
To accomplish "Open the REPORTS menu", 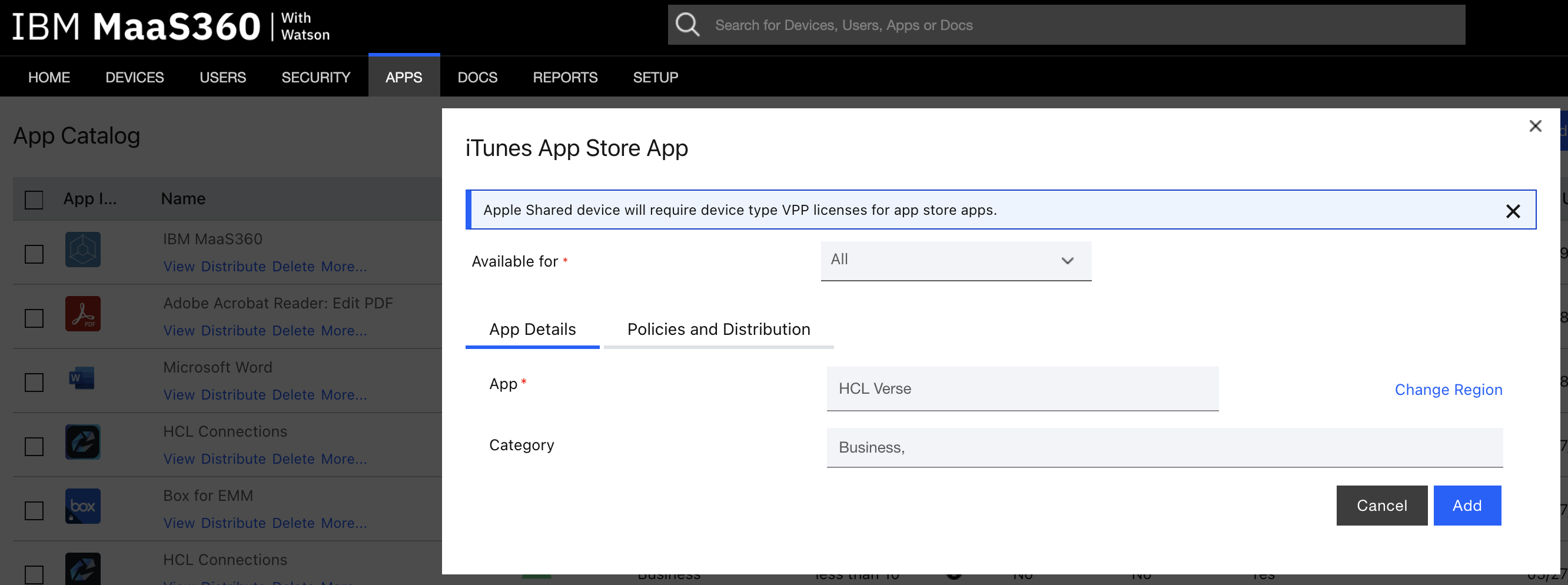I will click(x=565, y=77).
